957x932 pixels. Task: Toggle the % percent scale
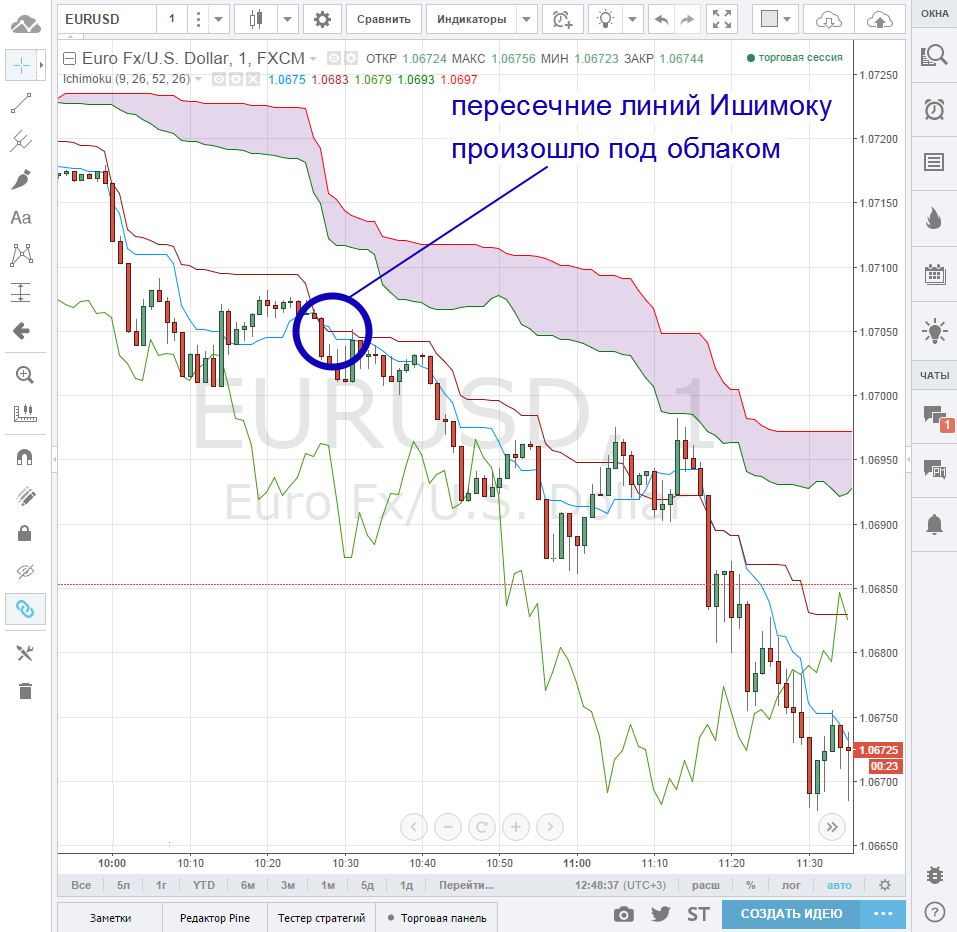click(x=751, y=885)
